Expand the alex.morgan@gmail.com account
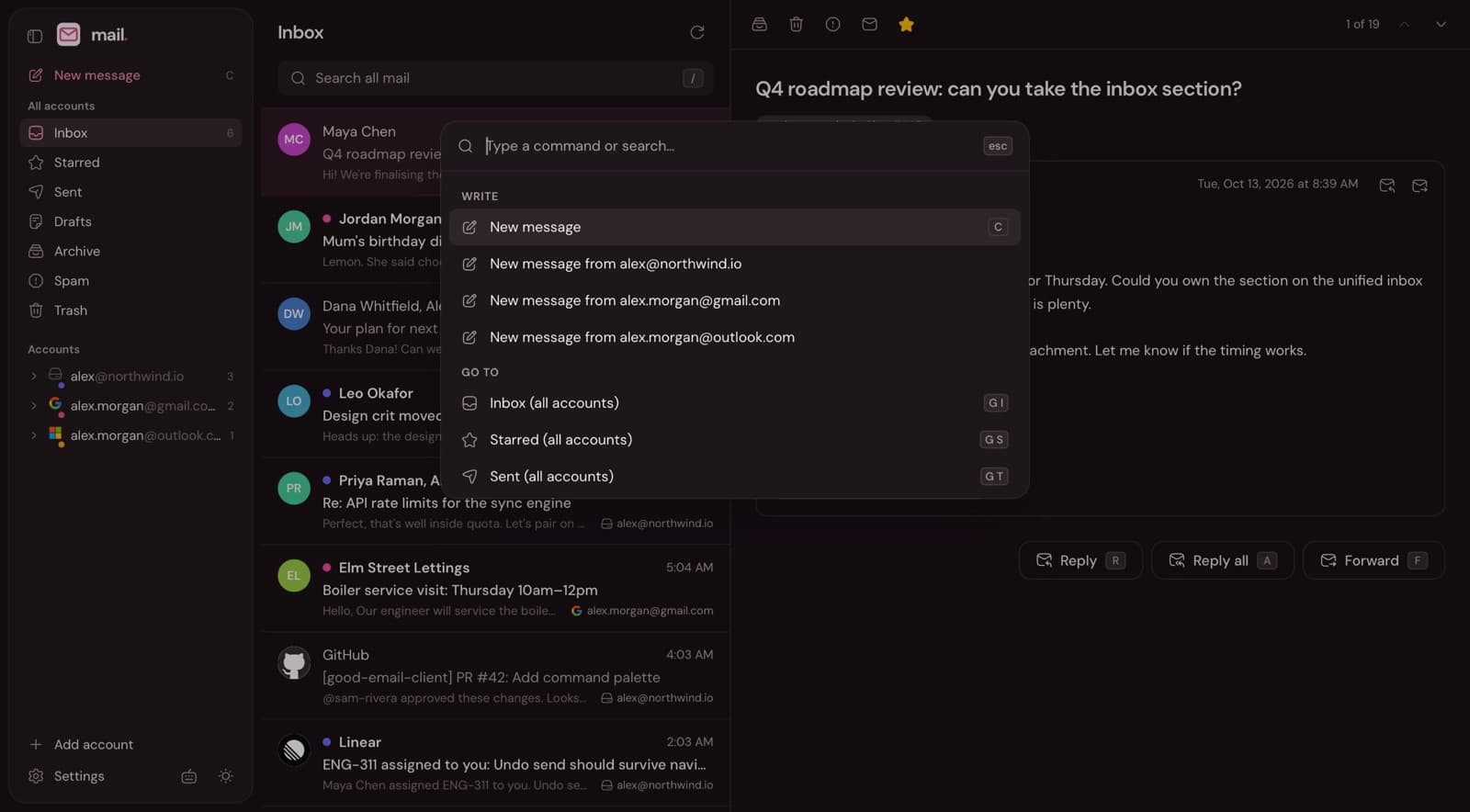 pos(34,406)
